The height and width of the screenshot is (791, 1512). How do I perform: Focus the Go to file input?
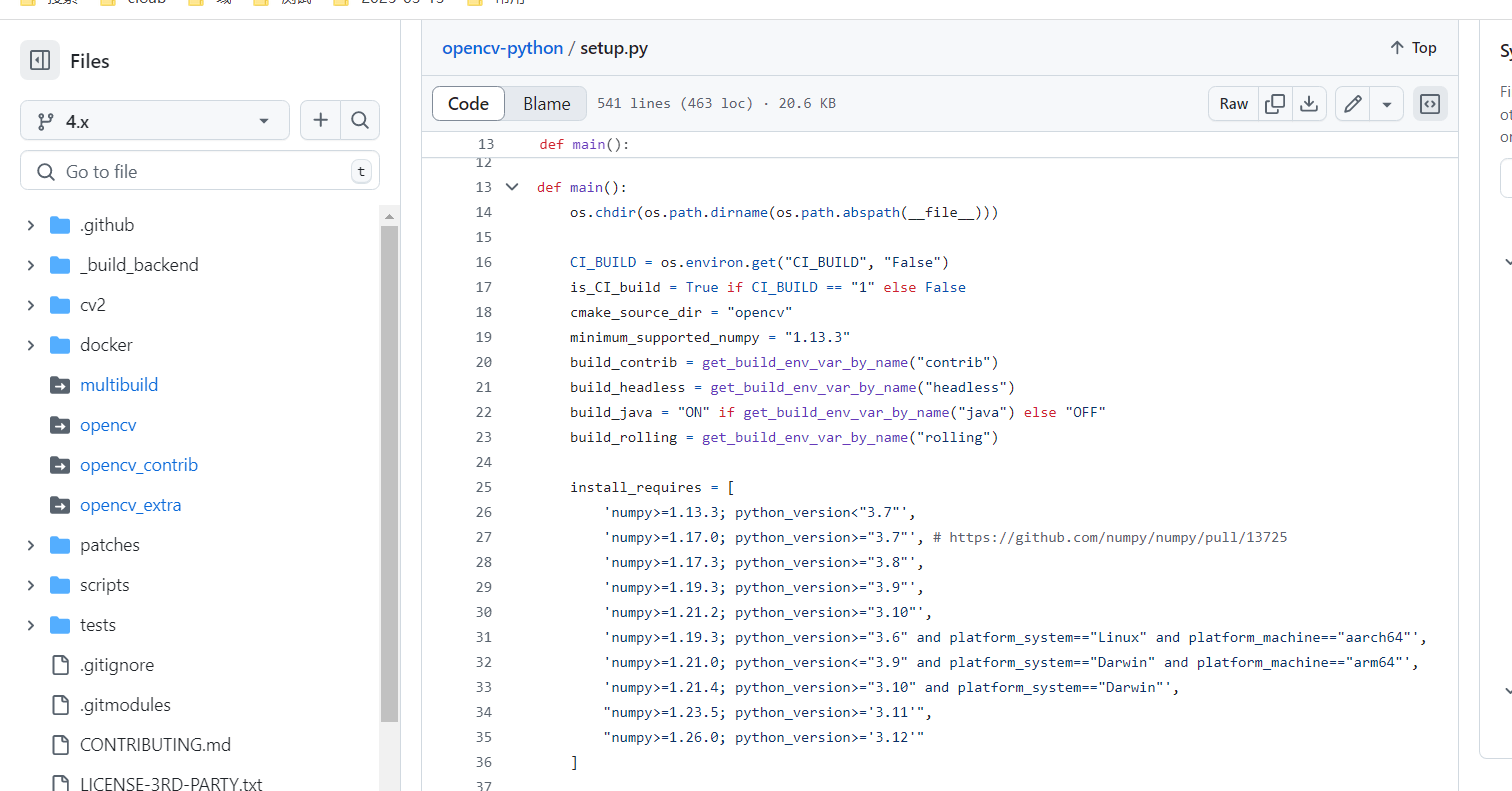(200, 171)
